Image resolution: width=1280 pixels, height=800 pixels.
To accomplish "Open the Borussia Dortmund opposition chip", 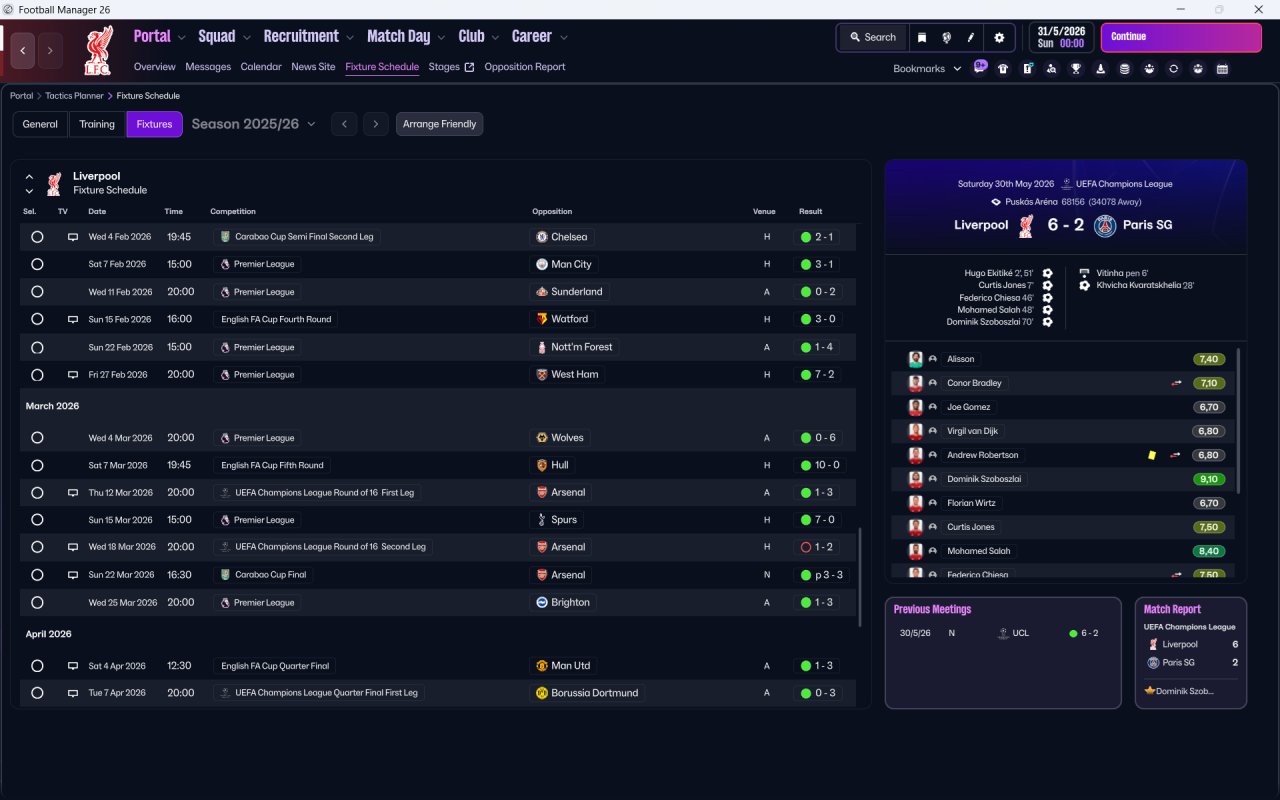I will tap(587, 693).
